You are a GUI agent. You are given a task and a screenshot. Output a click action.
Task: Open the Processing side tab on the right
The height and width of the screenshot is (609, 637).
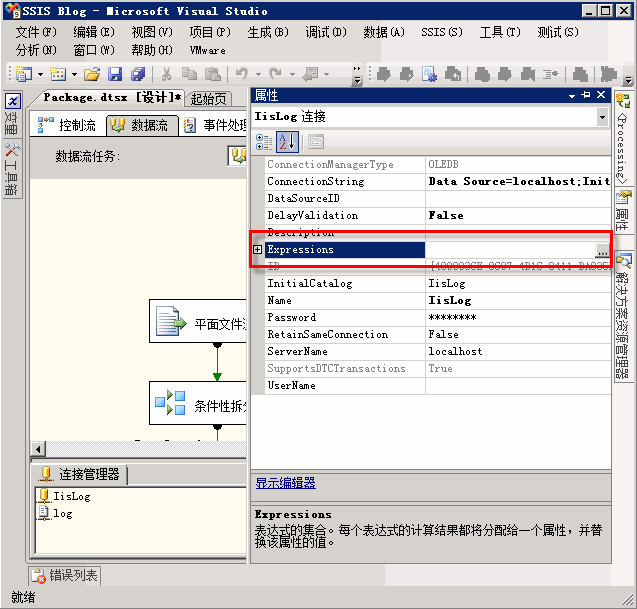pyautogui.click(x=622, y=138)
